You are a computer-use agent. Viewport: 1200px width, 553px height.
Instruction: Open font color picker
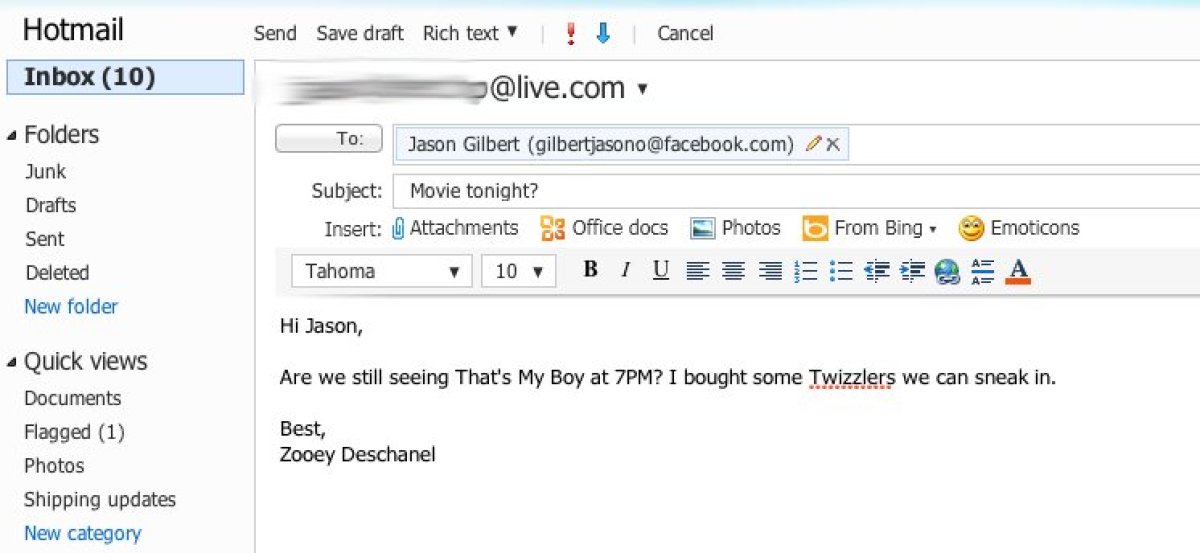(x=1018, y=271)
